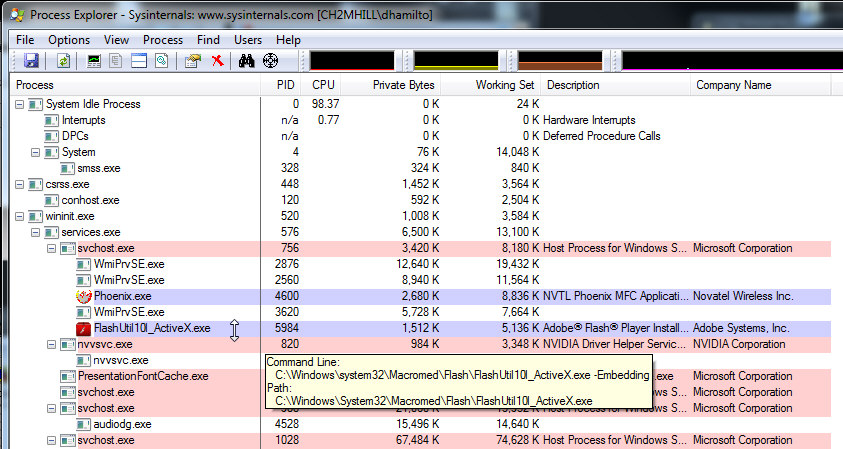Image resolution: width=843 pixels, height=449 pixels.
Task: Click the Novatel Wireless Inc. company name
Action: [x=743, y=296]
